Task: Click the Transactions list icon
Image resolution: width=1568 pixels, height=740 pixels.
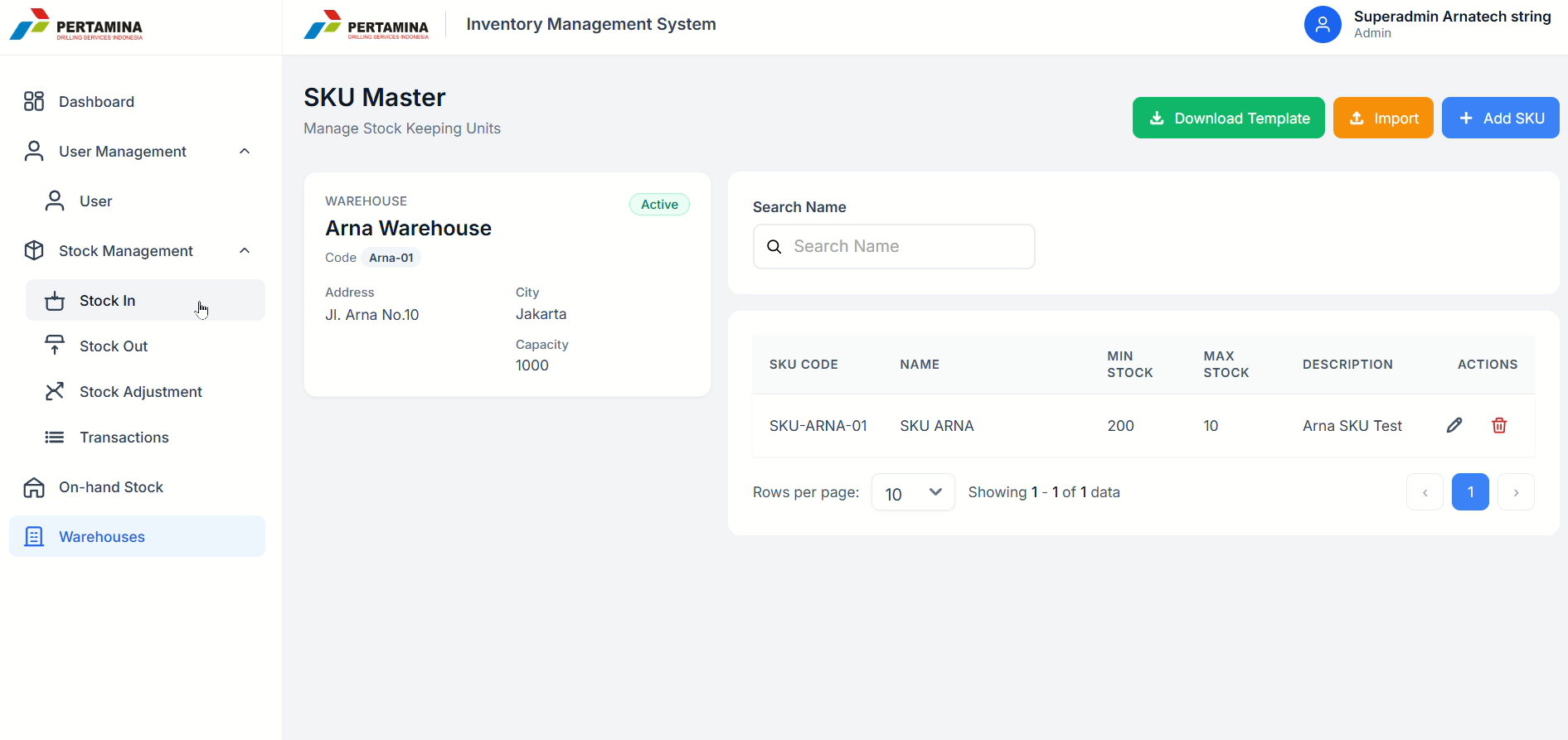Action: (55, 437)
